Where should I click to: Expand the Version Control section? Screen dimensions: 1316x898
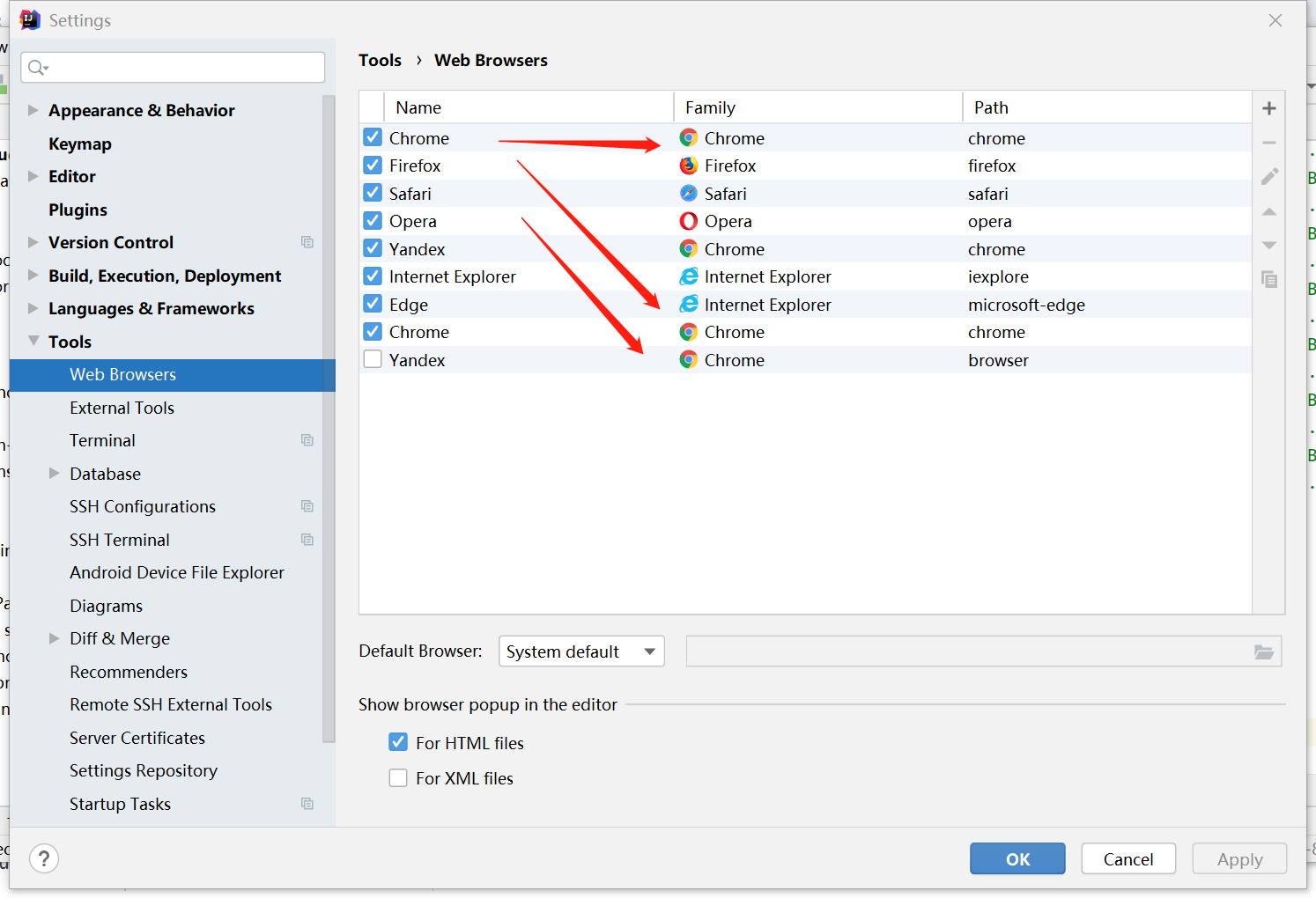click(33, 242)
